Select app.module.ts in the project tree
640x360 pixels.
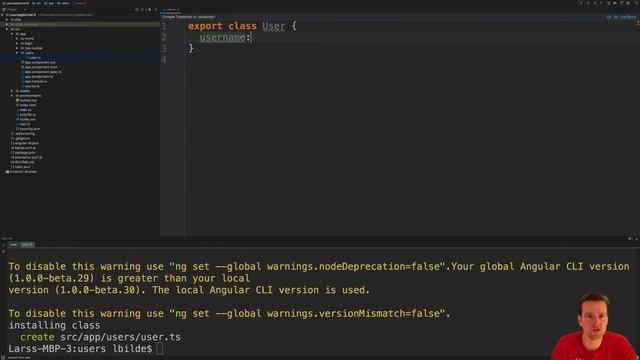pyautogui.click(x=35, y=81)
